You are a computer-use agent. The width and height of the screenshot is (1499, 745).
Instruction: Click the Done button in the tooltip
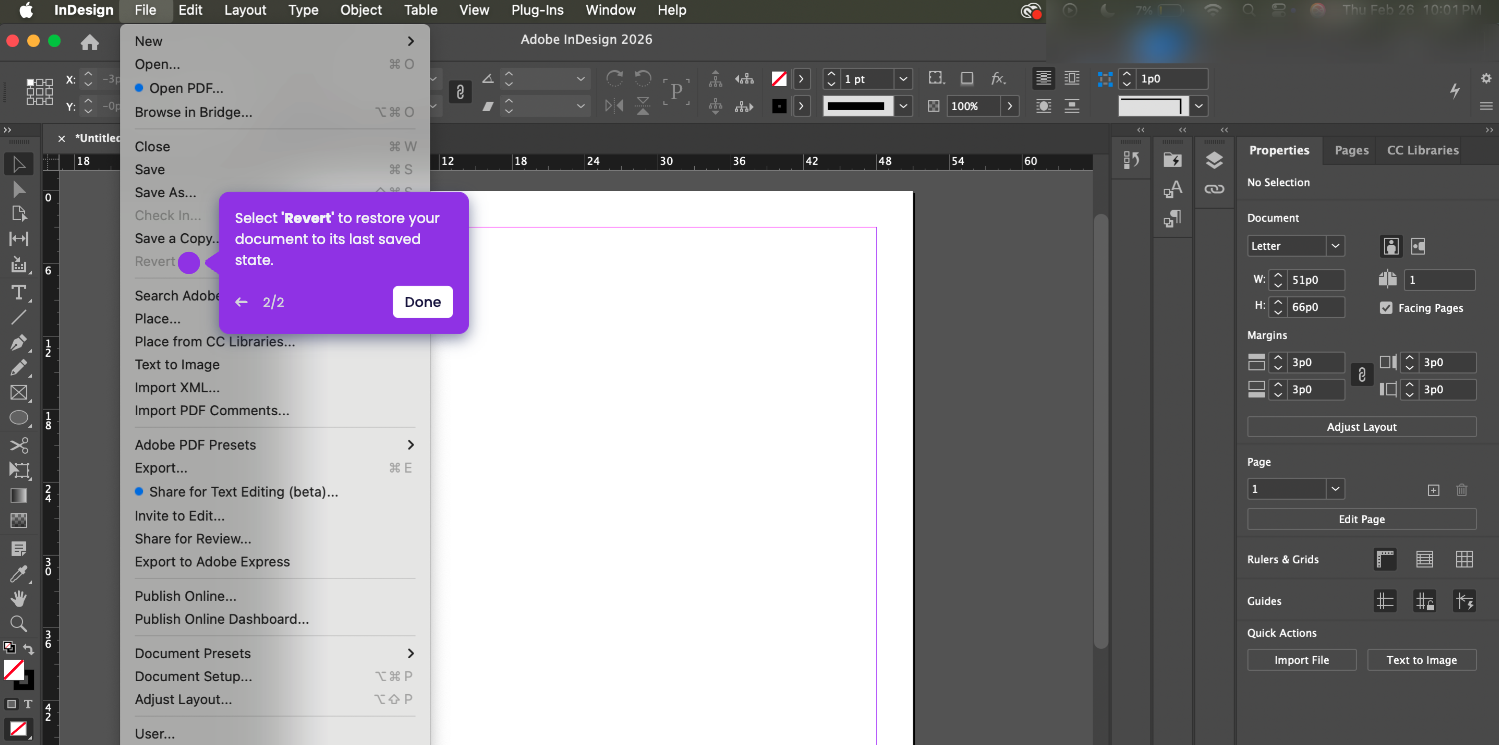[x=422, y=302]
